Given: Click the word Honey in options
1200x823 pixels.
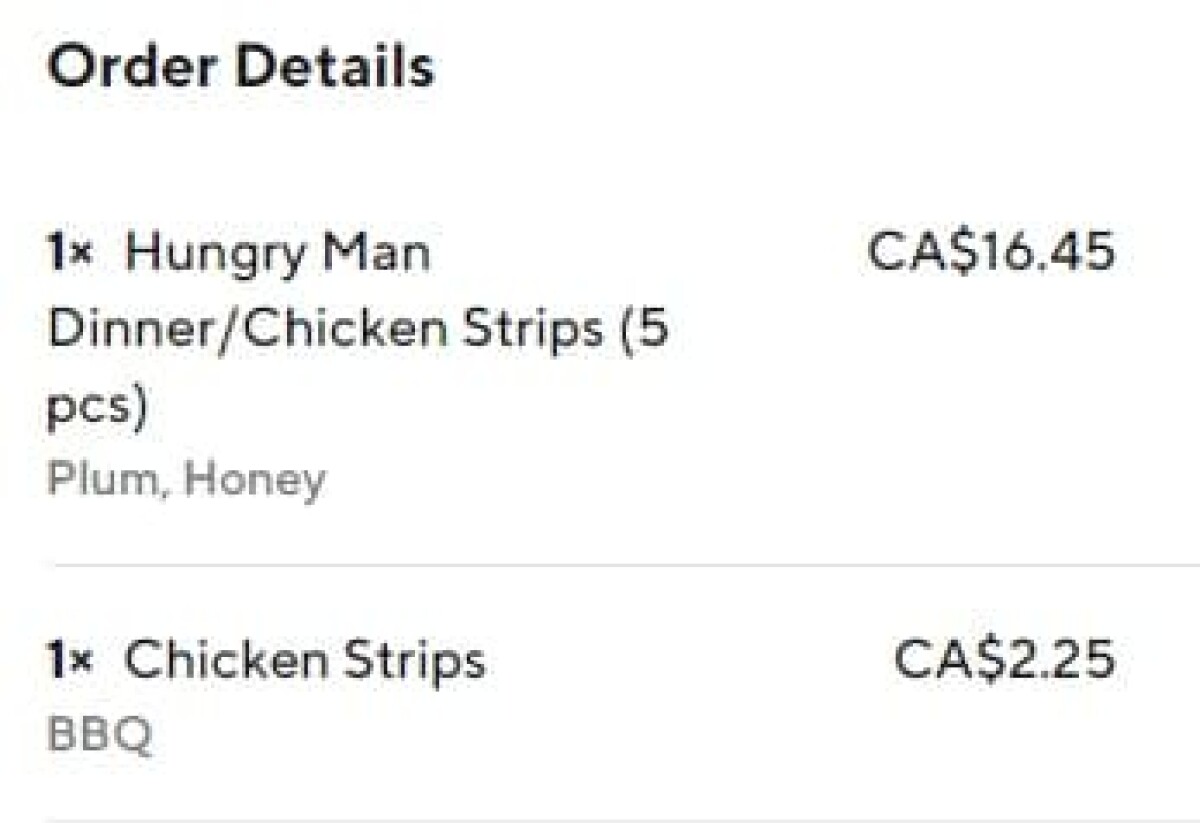Looking at the screenshot, I should click(x=255, y=480).
